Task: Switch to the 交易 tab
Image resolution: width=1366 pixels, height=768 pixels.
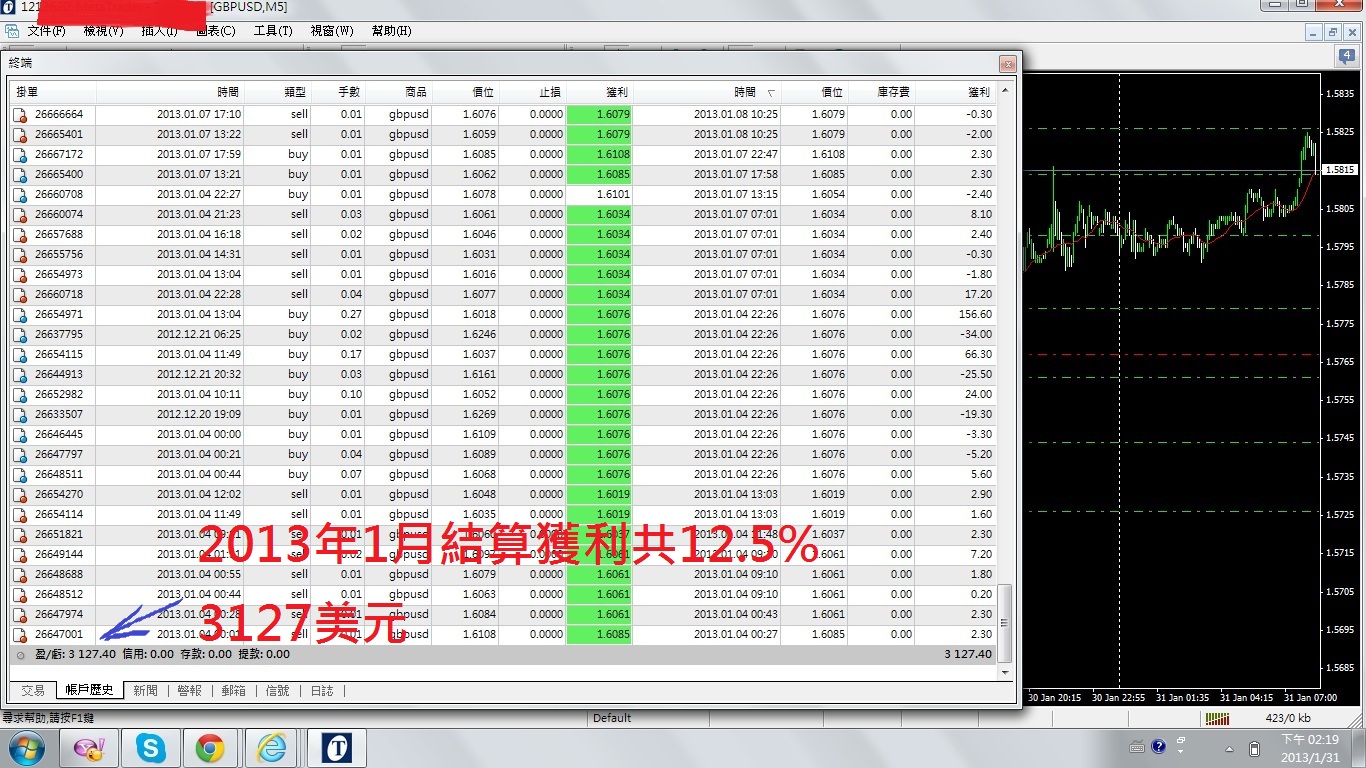Action: pos(33,690)
